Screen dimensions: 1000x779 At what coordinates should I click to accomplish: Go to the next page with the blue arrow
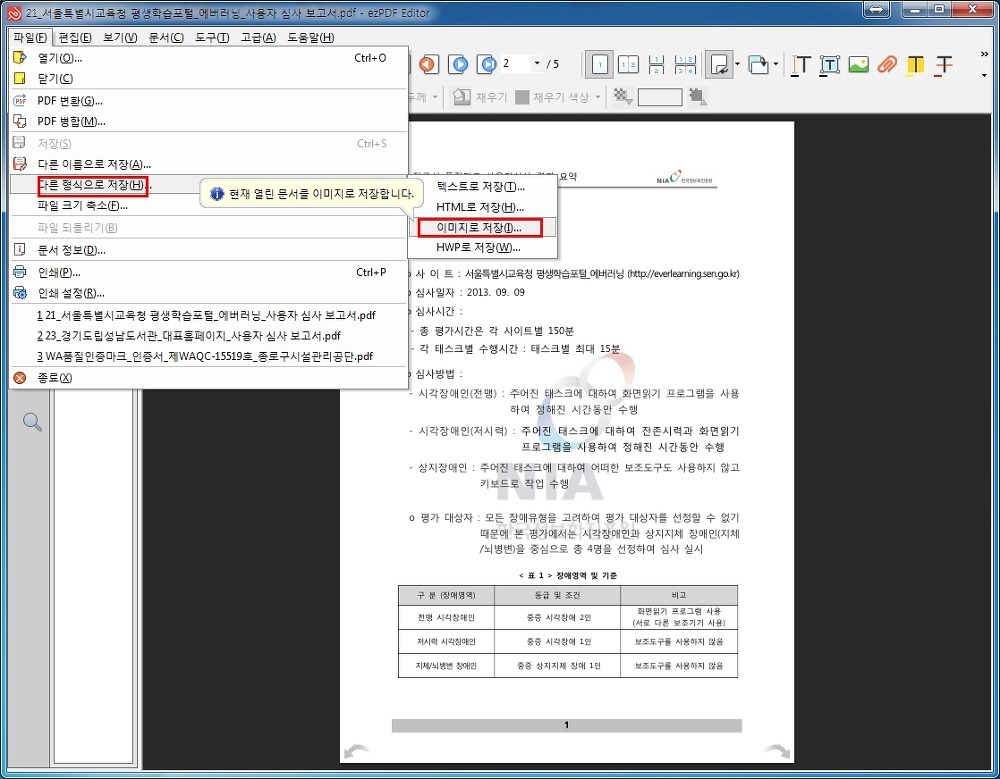click(459, 64)
